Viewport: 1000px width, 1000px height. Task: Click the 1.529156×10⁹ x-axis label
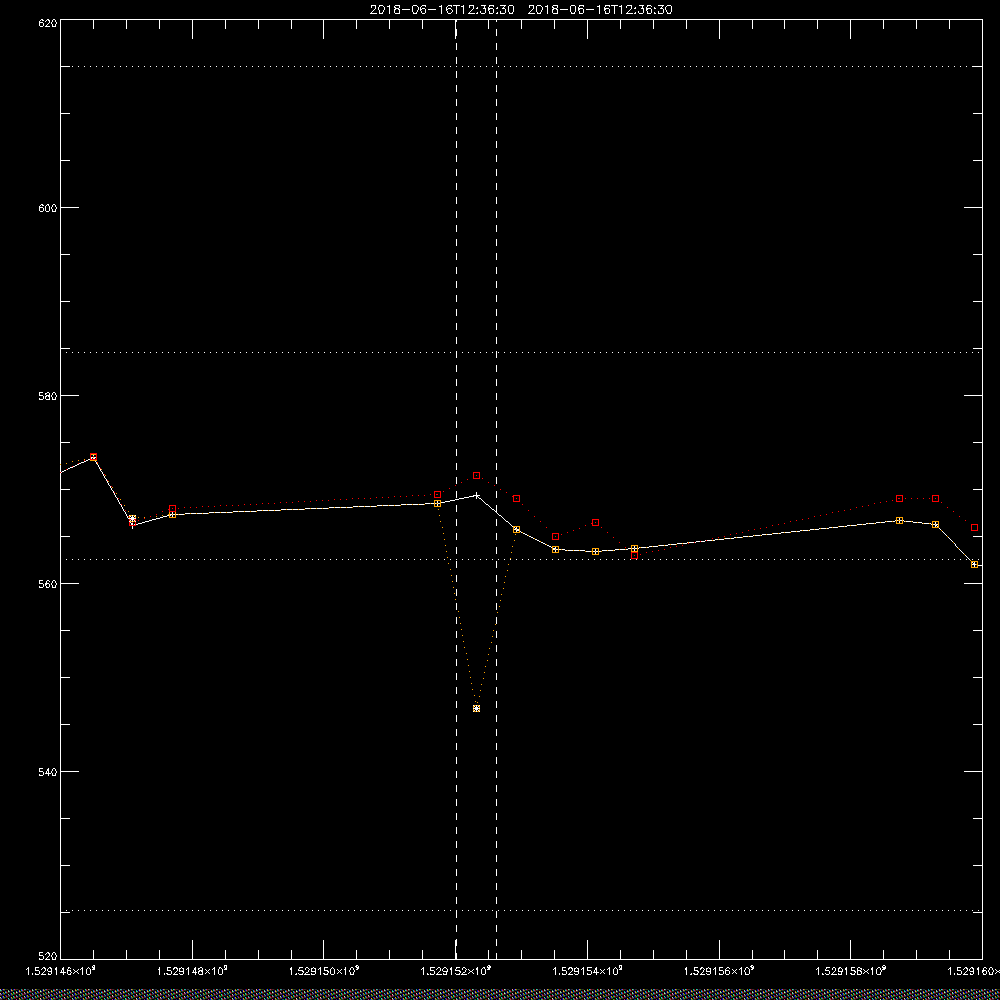point(719,971)
